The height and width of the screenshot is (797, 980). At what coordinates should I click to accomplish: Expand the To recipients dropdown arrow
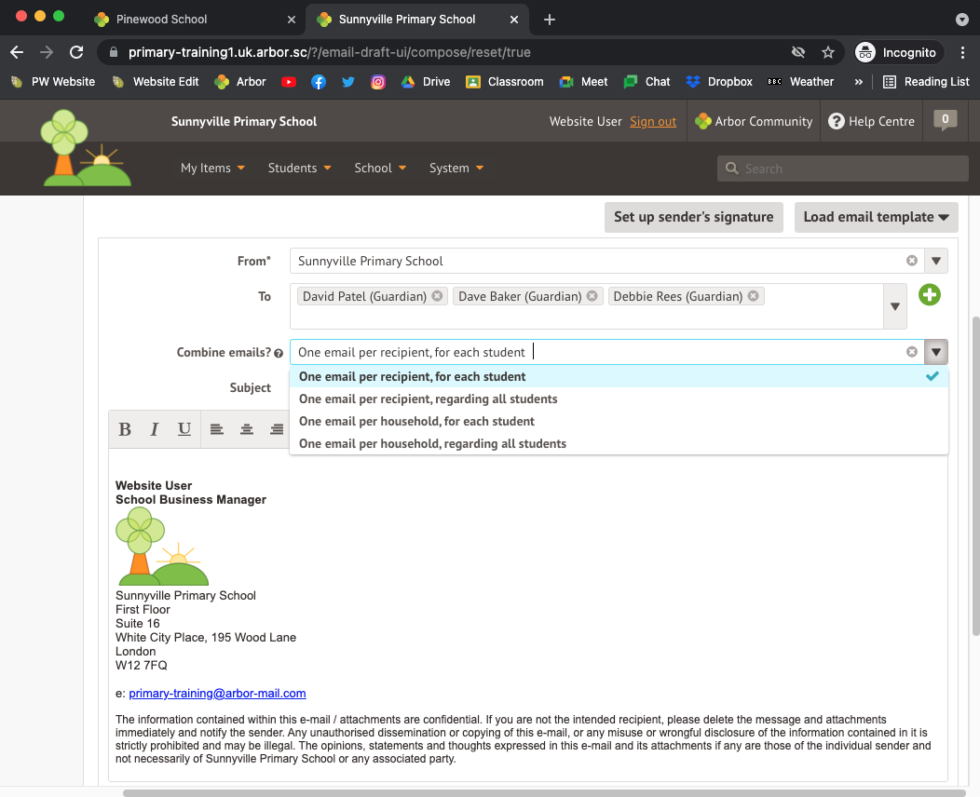894,306
